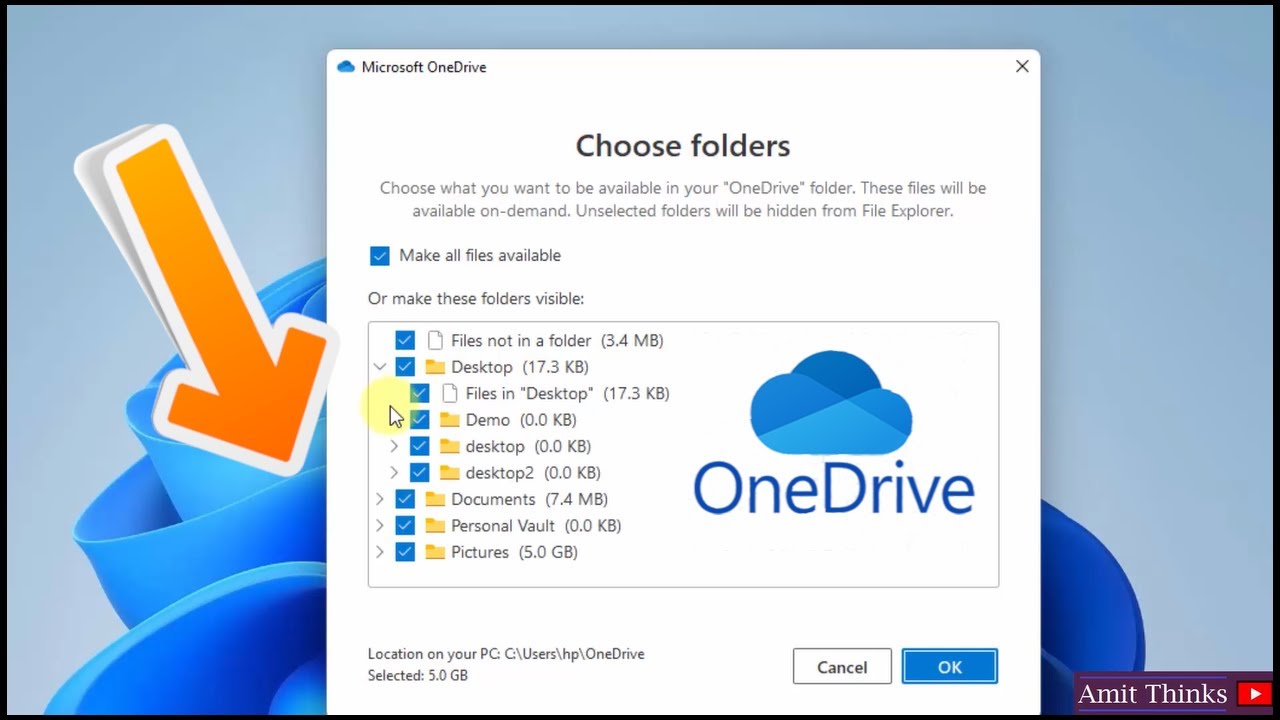Collapse the Desktop folder tree
The image size is (1280, 720).
tap(380, 367)
